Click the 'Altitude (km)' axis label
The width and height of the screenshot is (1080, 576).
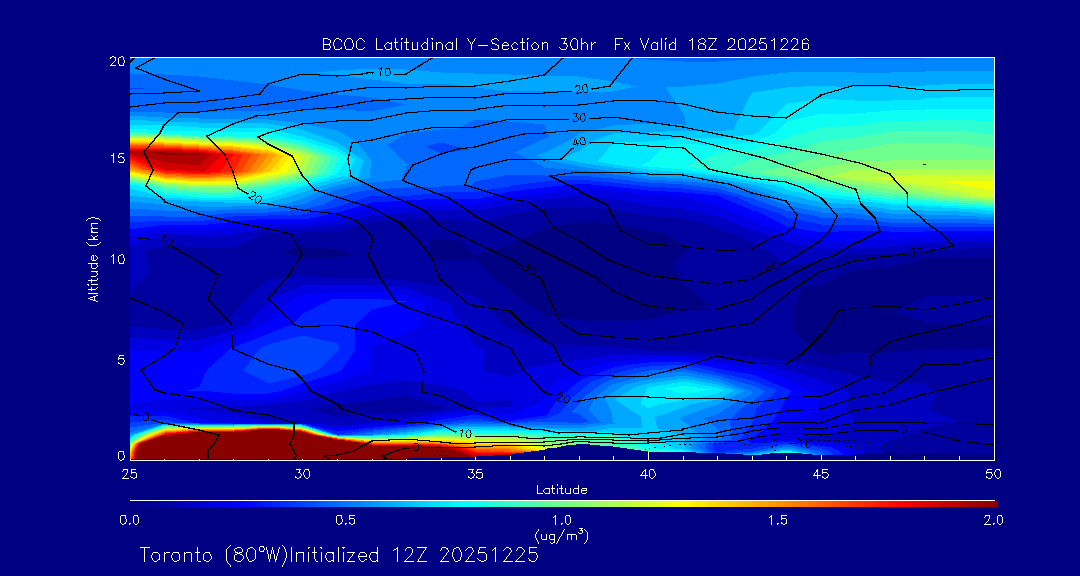94,258
